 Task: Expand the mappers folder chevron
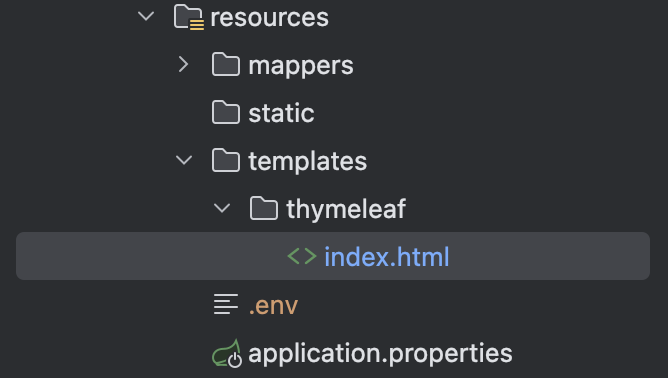click(184, 64)
